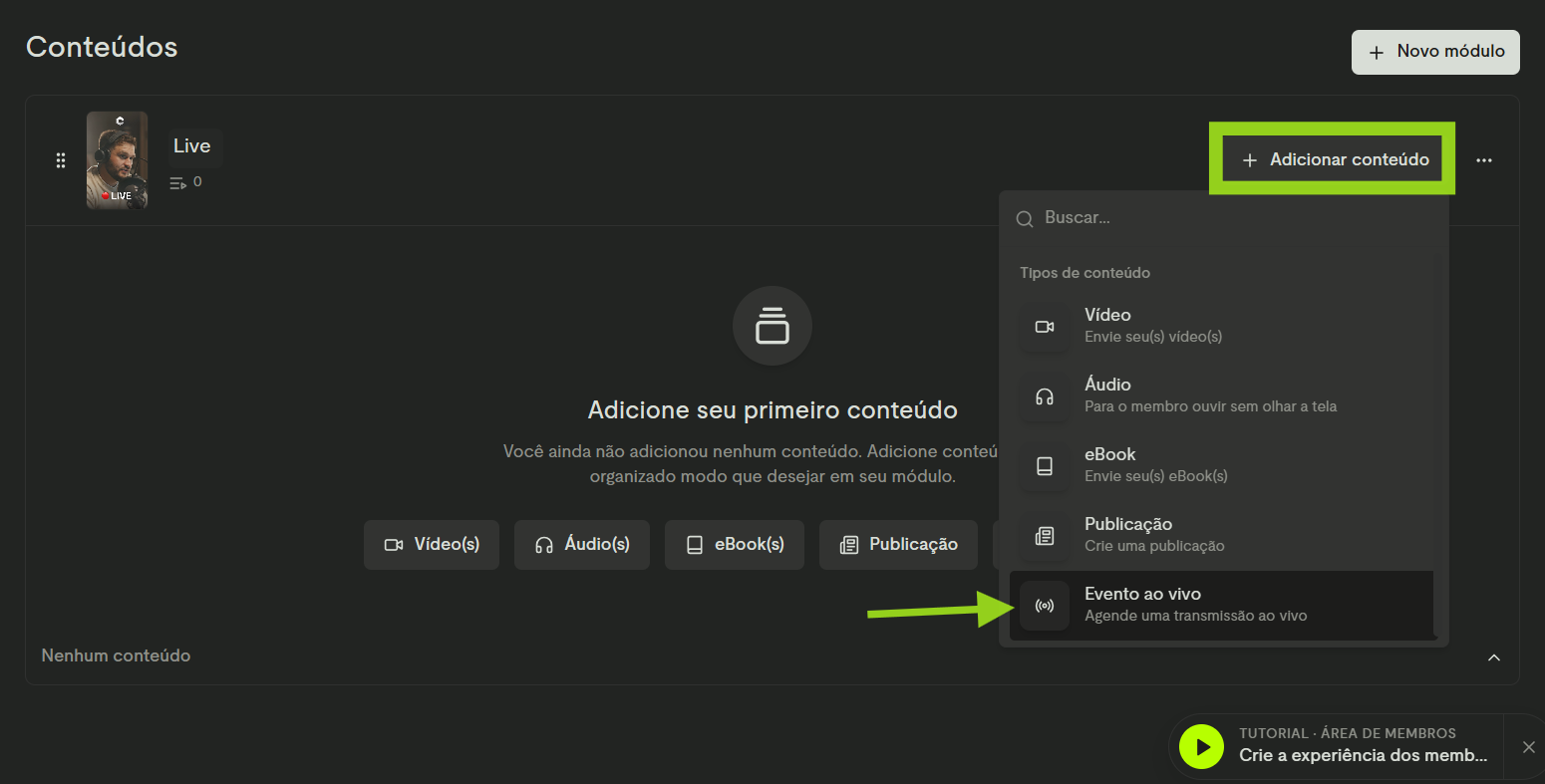1545x784 pixels.
Task: Collapse the module with the chevron arrow
Action: 1494,657
